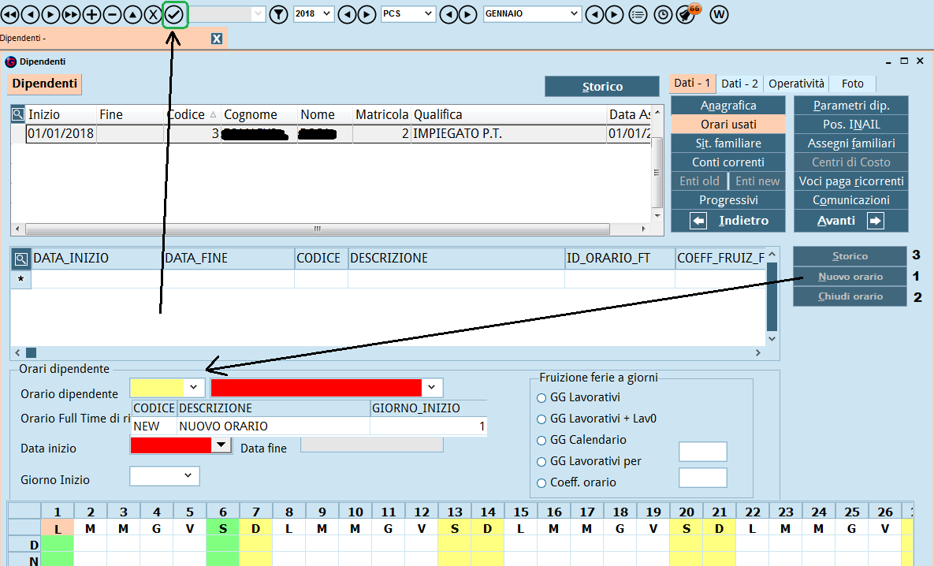Open the yellow Orario dipendente code dropdown

194,387
